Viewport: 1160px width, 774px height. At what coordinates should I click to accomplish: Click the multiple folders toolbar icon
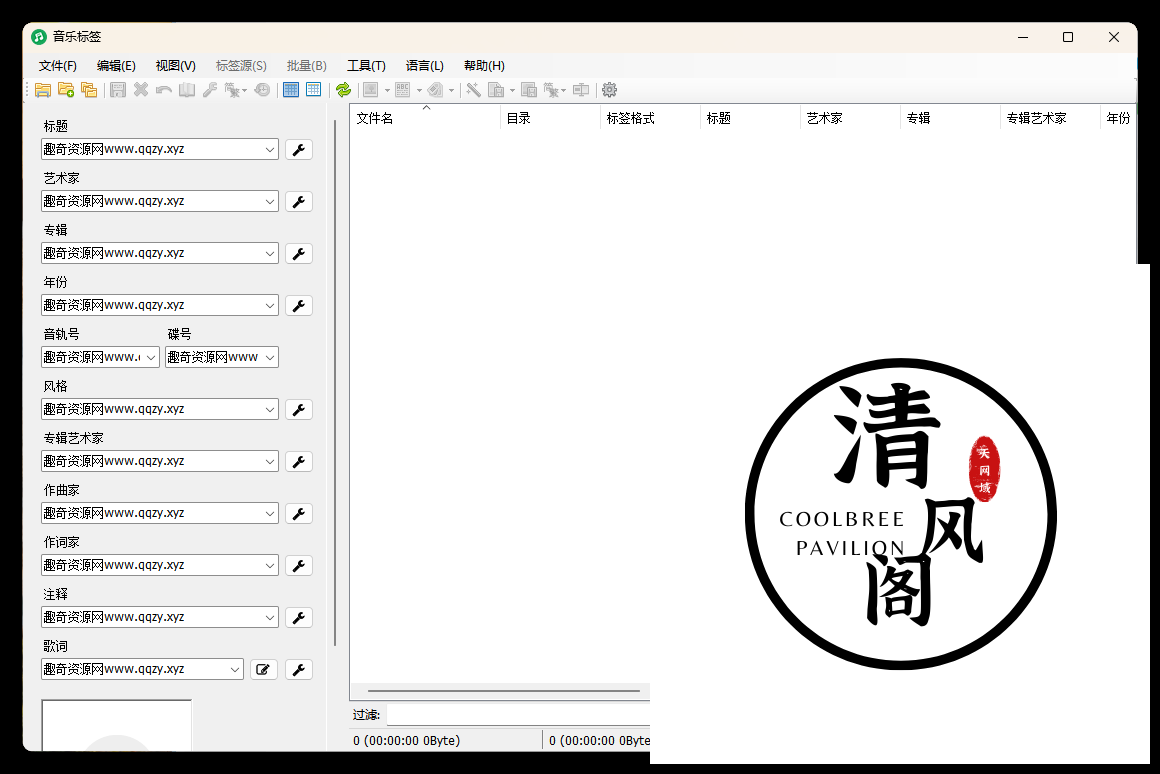tap(89, 90)
